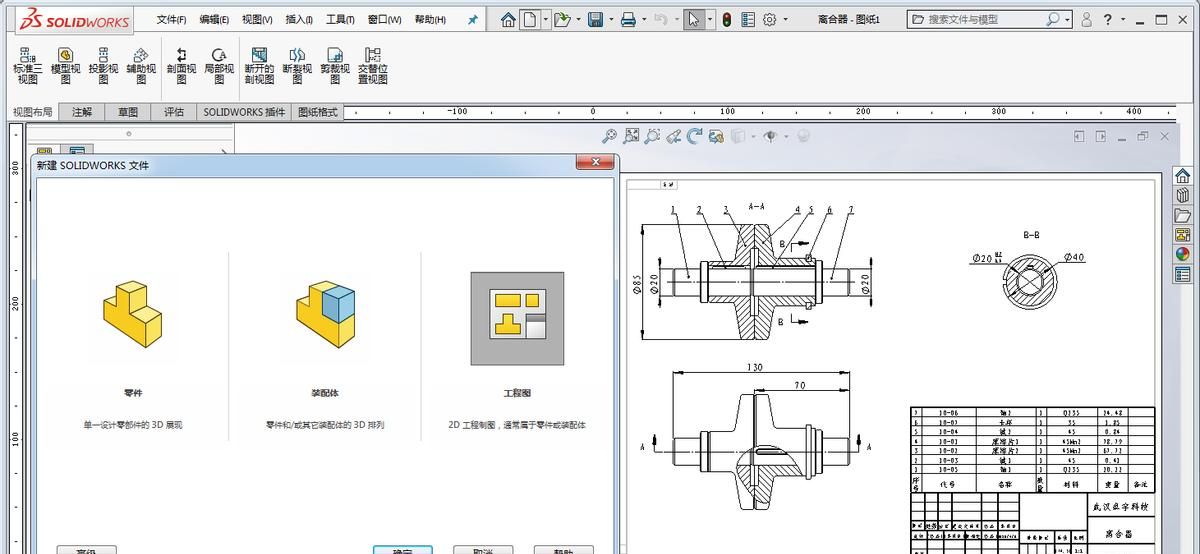
Task: Click the 帮助 (Help) button in the dialog
Action: pyautogui.click(x=562, y=550)
